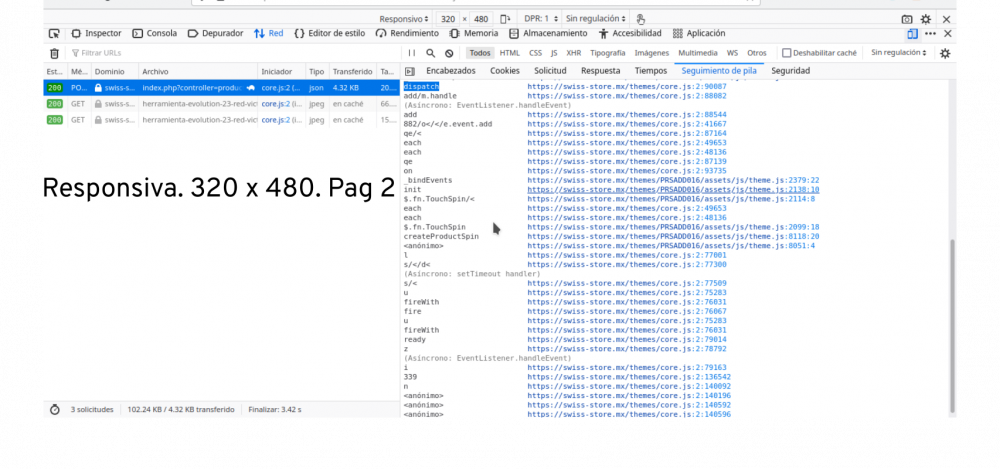
Task: Open Editor de estilo panel
Action: (330, 33)
